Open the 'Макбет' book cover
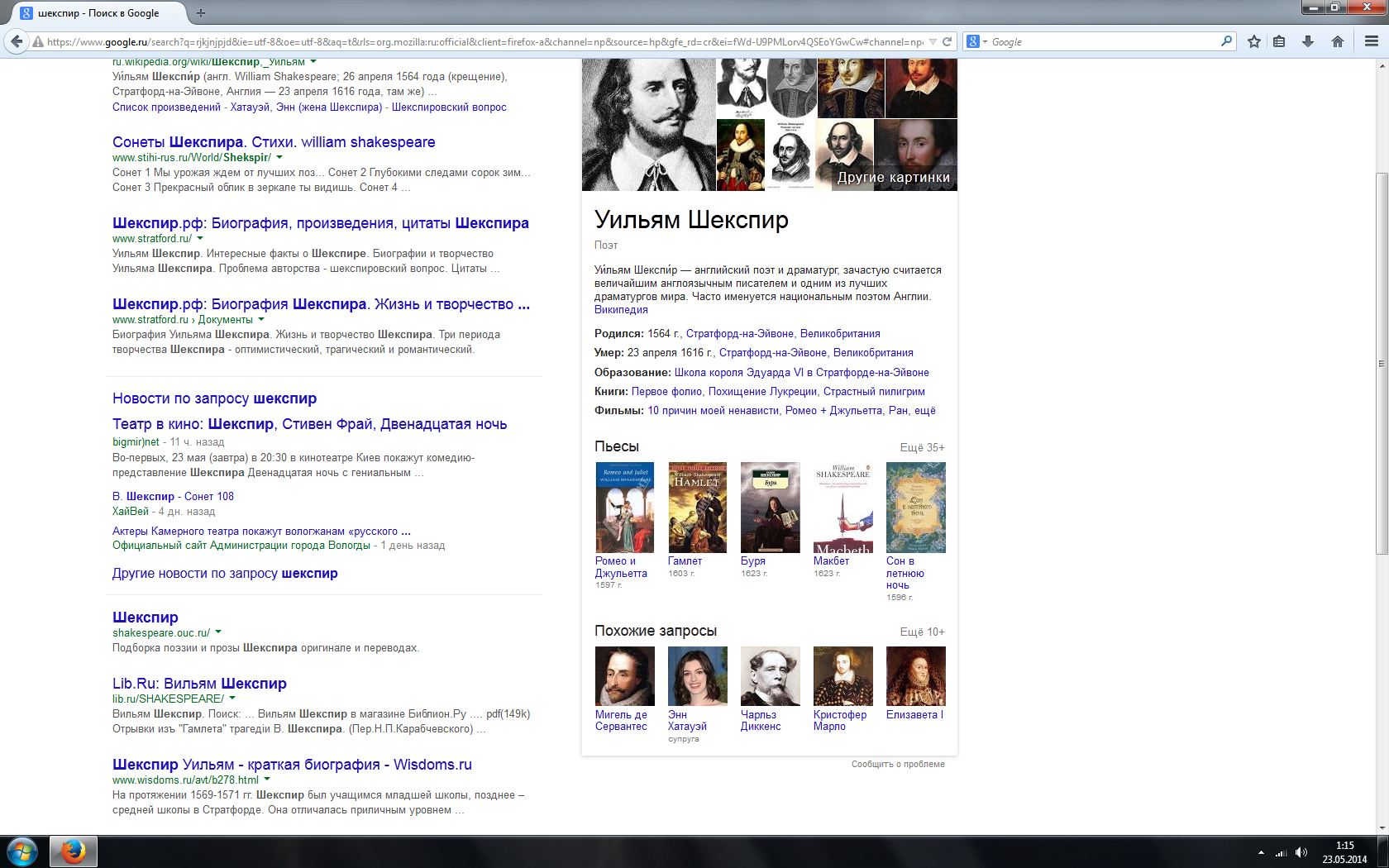The image size is (1389, 868). (843, 508)
